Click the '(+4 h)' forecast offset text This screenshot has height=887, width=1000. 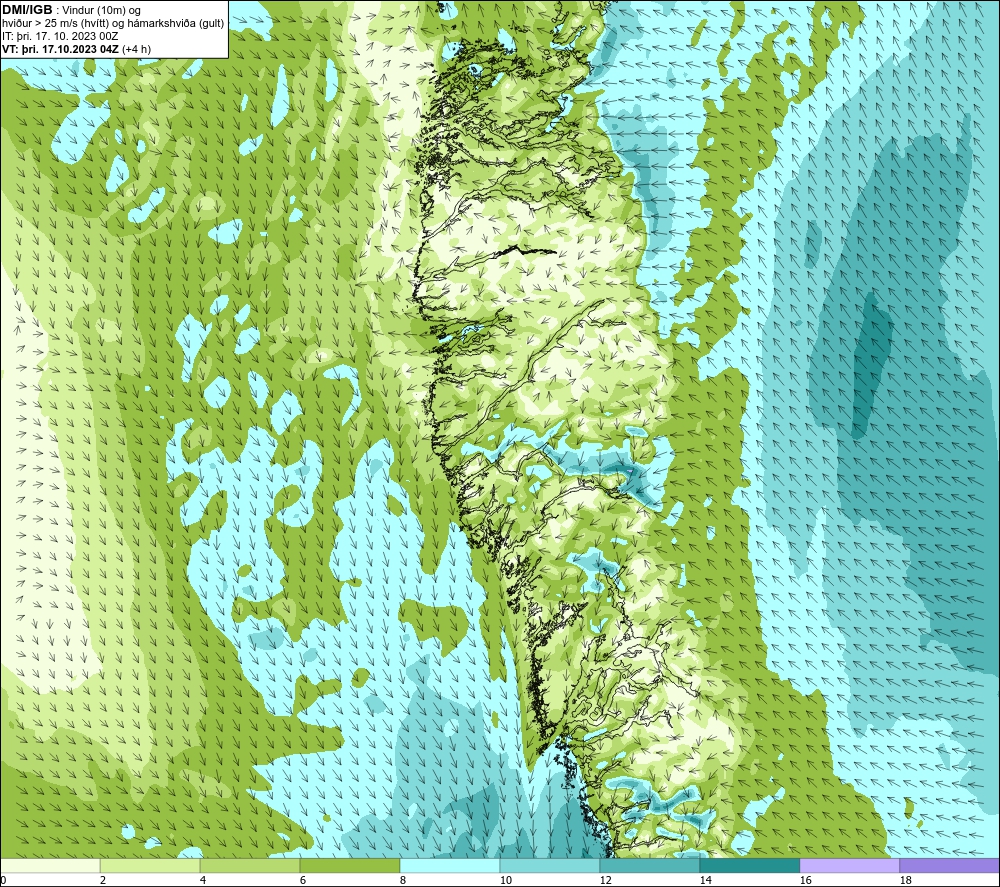[x=136, y=49]
